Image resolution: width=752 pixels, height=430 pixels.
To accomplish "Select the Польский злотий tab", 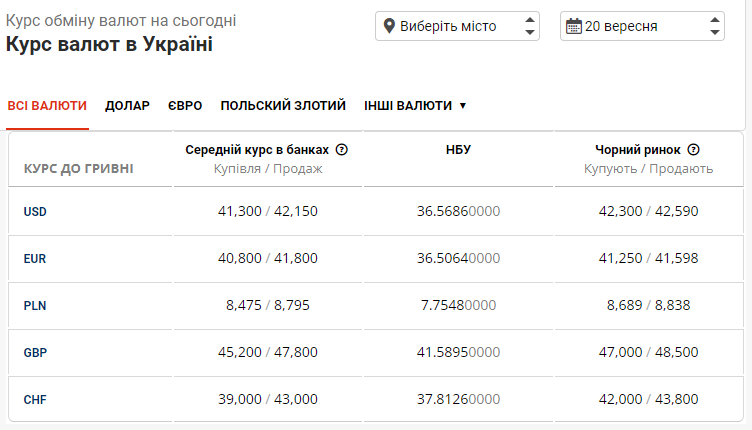I will pos(283,105).
